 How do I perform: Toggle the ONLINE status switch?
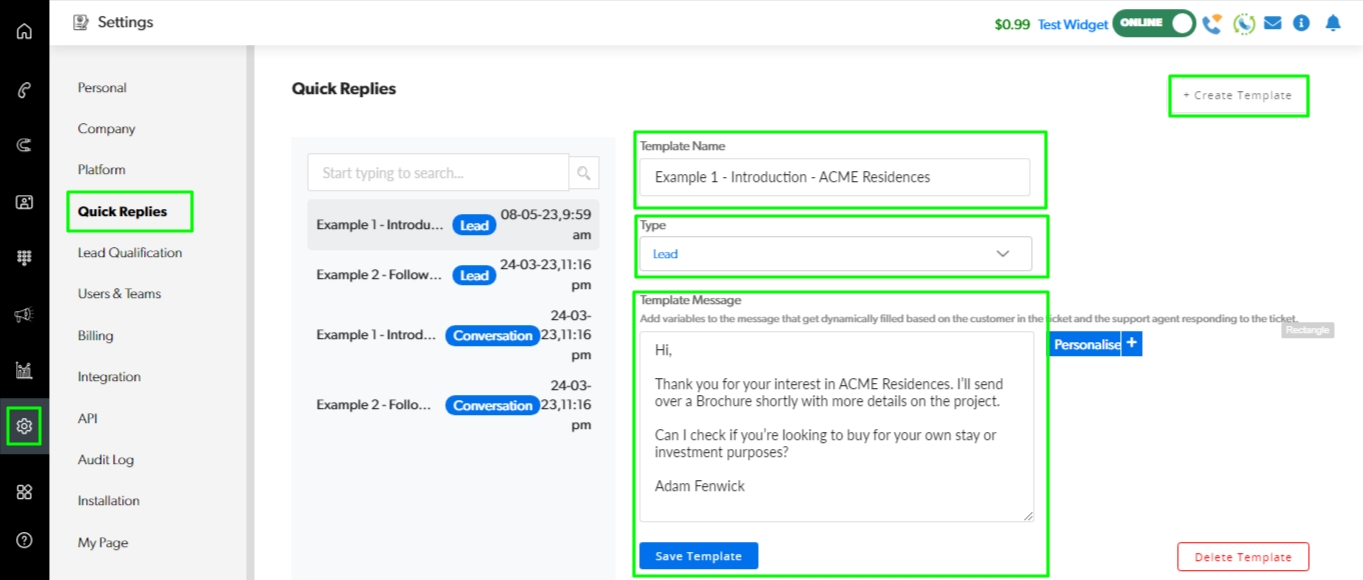[1155, 23]
